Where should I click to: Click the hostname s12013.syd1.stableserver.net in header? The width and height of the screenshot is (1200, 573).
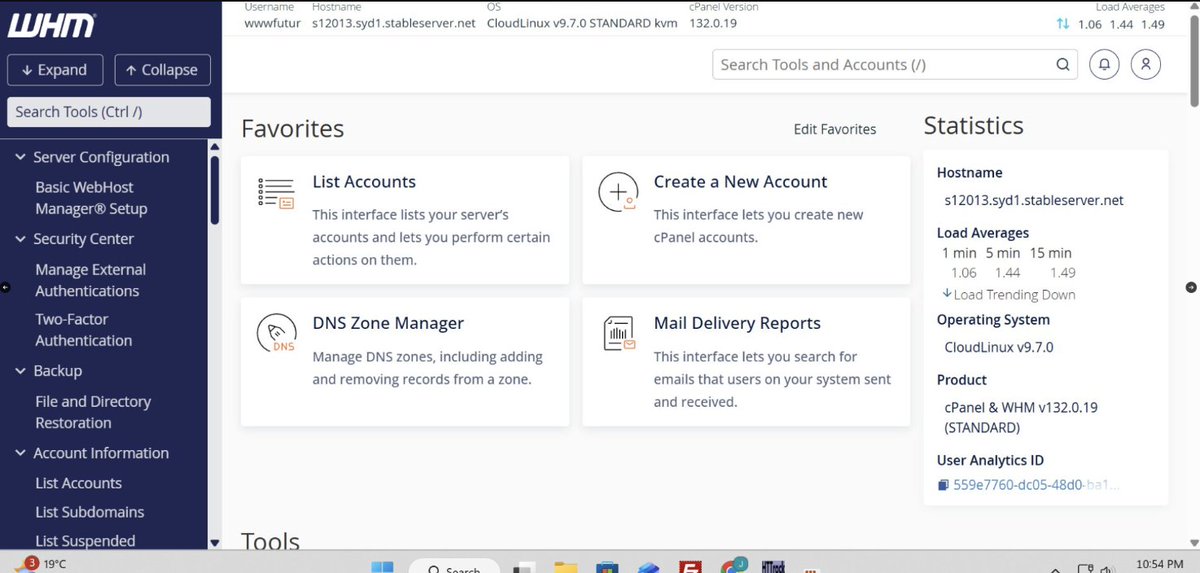393,23
